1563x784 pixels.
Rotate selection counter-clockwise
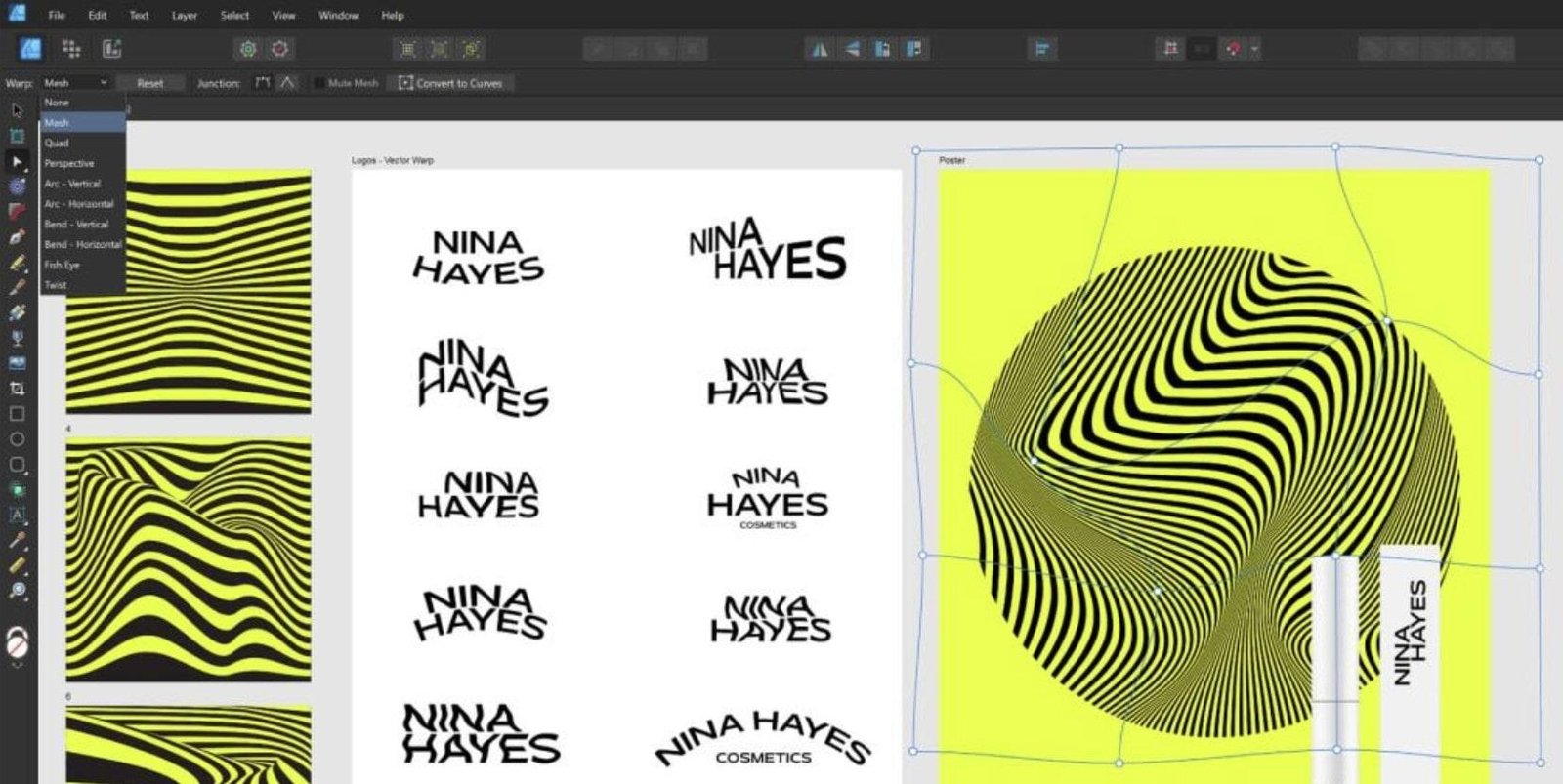(882, 49)
